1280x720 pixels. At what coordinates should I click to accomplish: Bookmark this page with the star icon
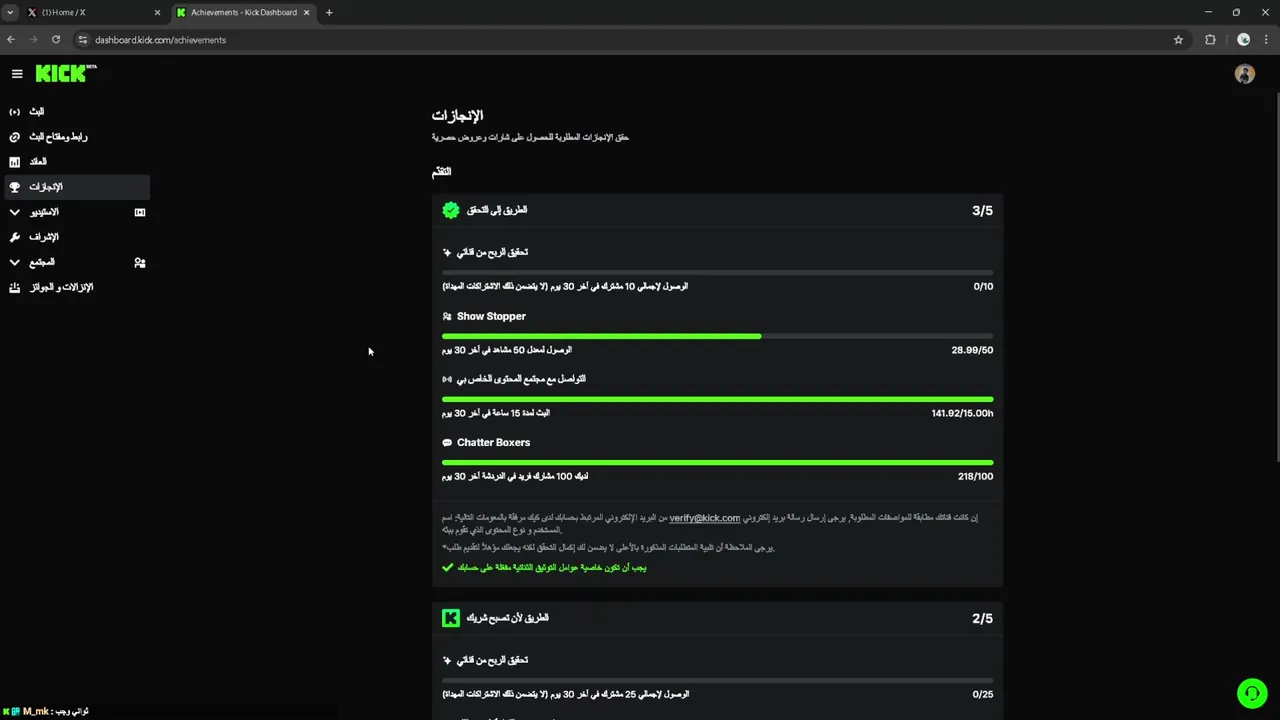pos(1178,40)
